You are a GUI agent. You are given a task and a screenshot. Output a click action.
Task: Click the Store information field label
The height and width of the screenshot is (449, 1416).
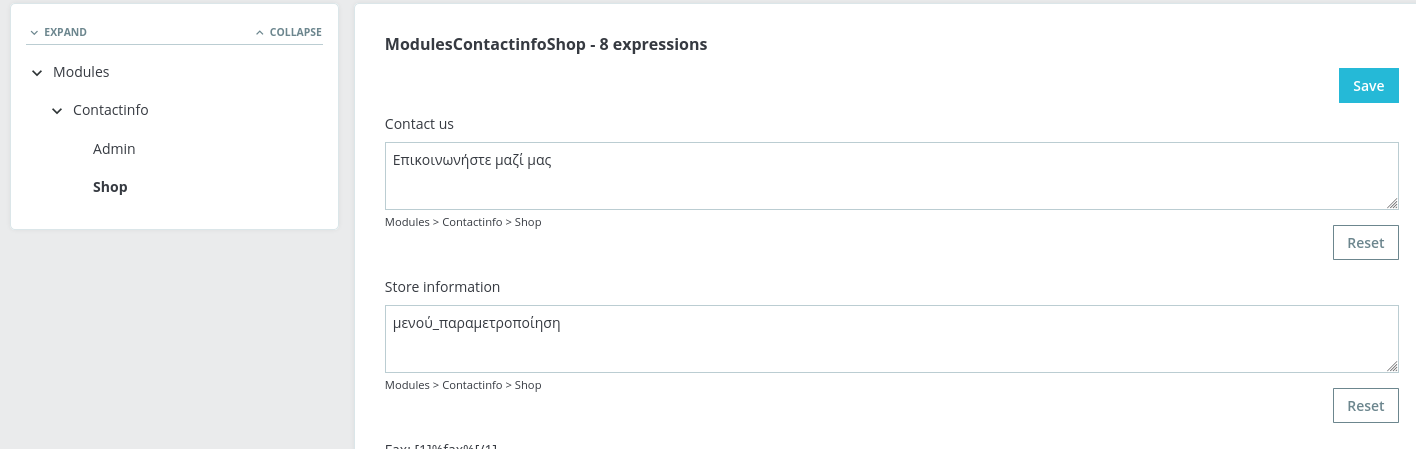442,287
